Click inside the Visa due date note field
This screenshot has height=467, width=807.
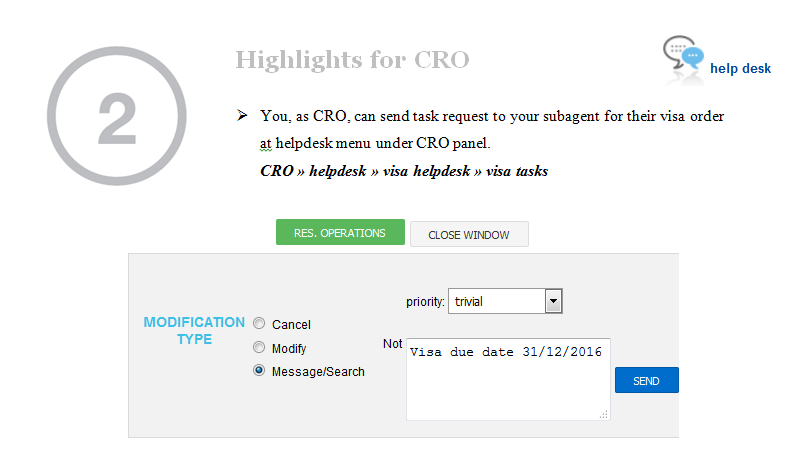(x=508, y=379)
